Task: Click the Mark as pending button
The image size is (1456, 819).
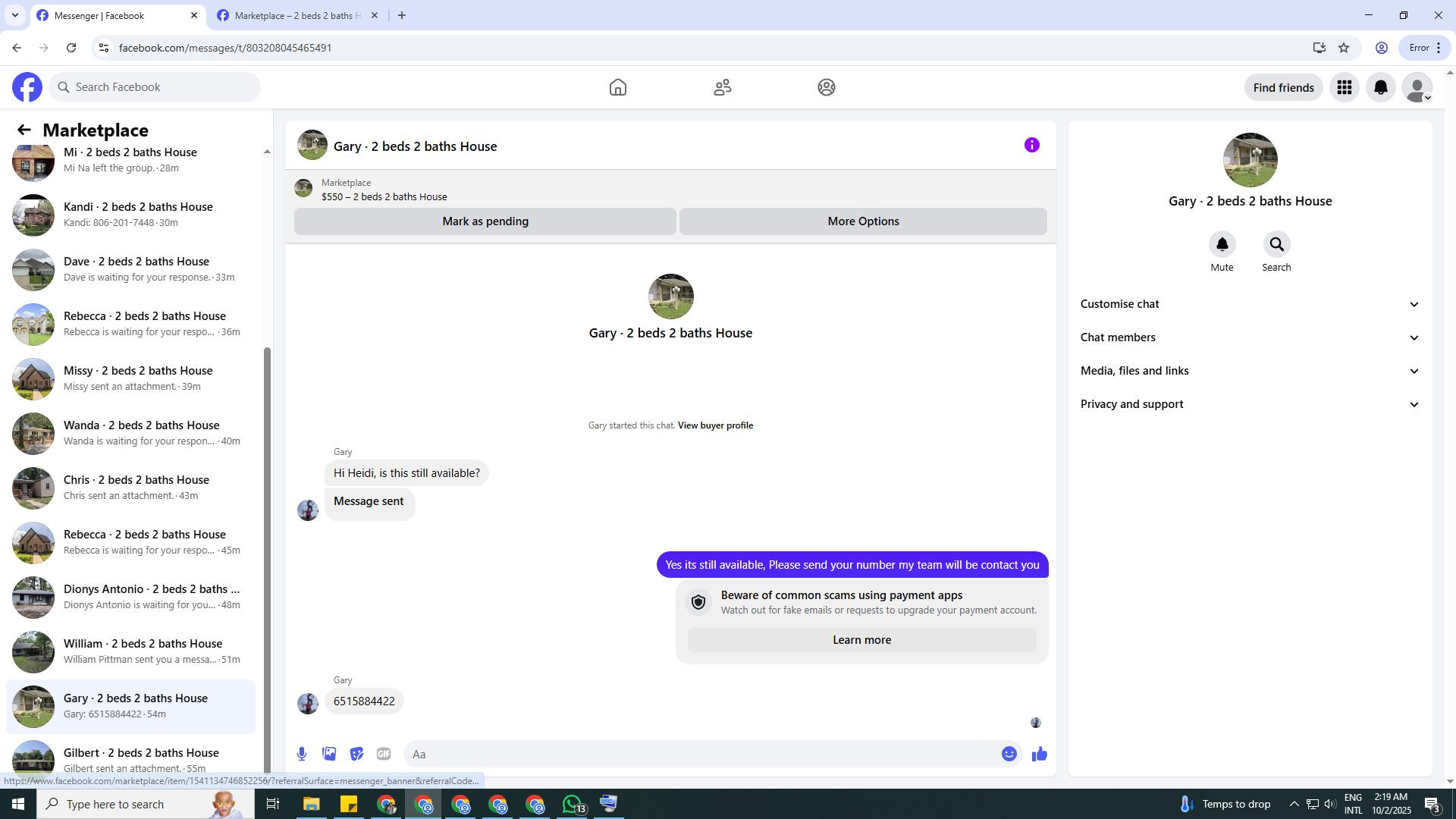Action: click(x=485, y=221)
